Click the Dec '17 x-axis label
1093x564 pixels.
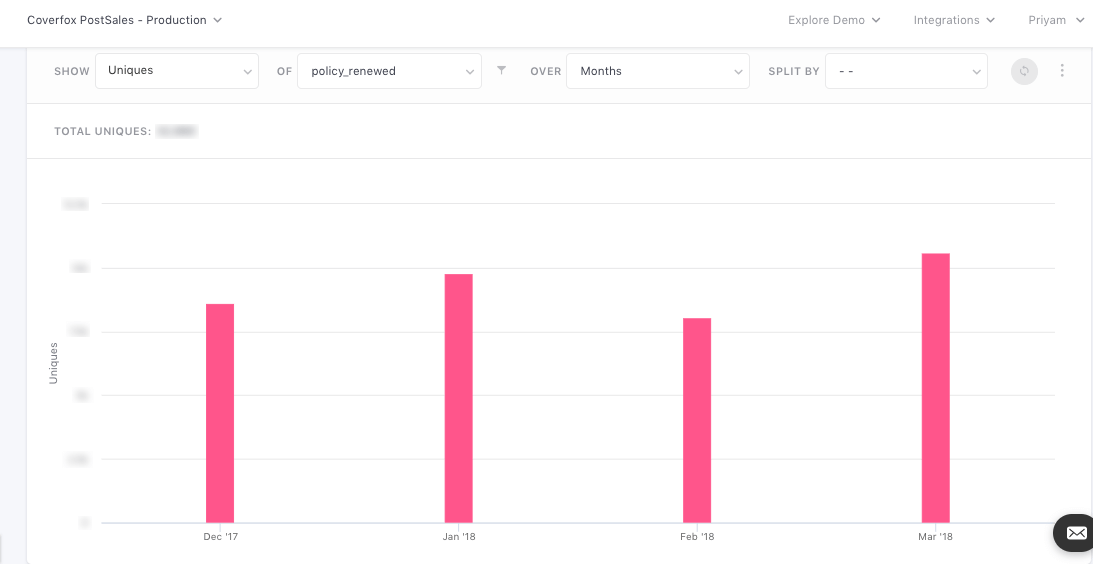(x=220, y=537)
